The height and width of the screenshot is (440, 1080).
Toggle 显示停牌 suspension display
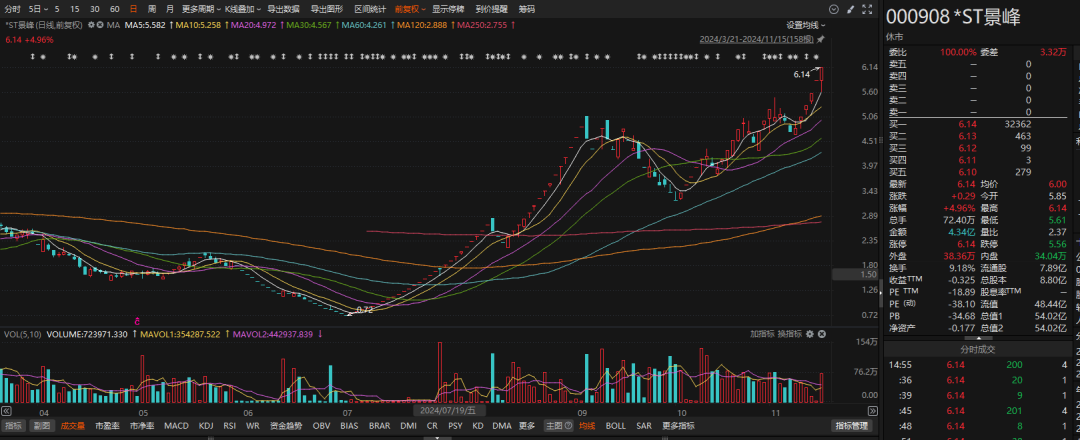(x=447, y=8)
